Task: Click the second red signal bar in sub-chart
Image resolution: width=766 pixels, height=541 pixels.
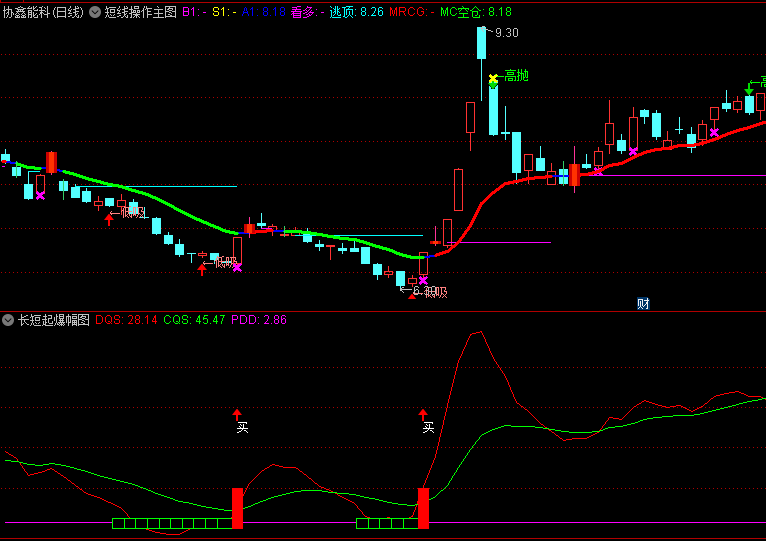Action: pyautogui.click(x=423, y=508)
